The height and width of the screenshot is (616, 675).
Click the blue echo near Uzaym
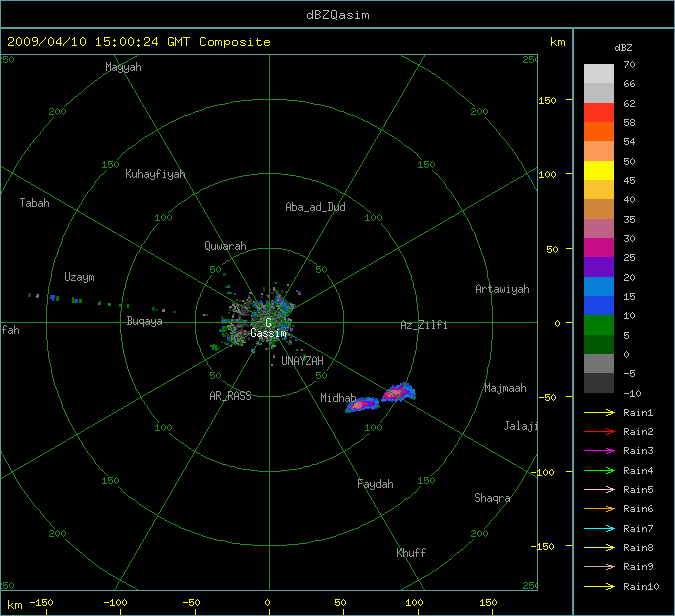point(53,297)
